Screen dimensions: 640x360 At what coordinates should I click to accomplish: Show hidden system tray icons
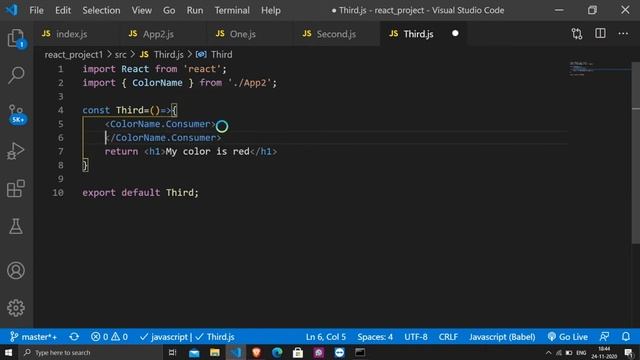548,352
